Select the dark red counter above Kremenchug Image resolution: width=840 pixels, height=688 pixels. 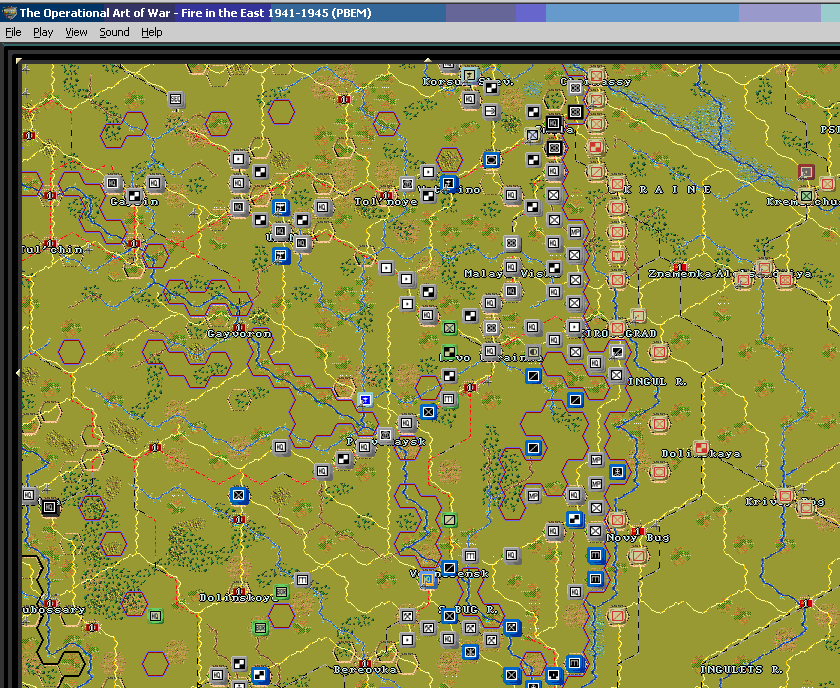point(806,172)
